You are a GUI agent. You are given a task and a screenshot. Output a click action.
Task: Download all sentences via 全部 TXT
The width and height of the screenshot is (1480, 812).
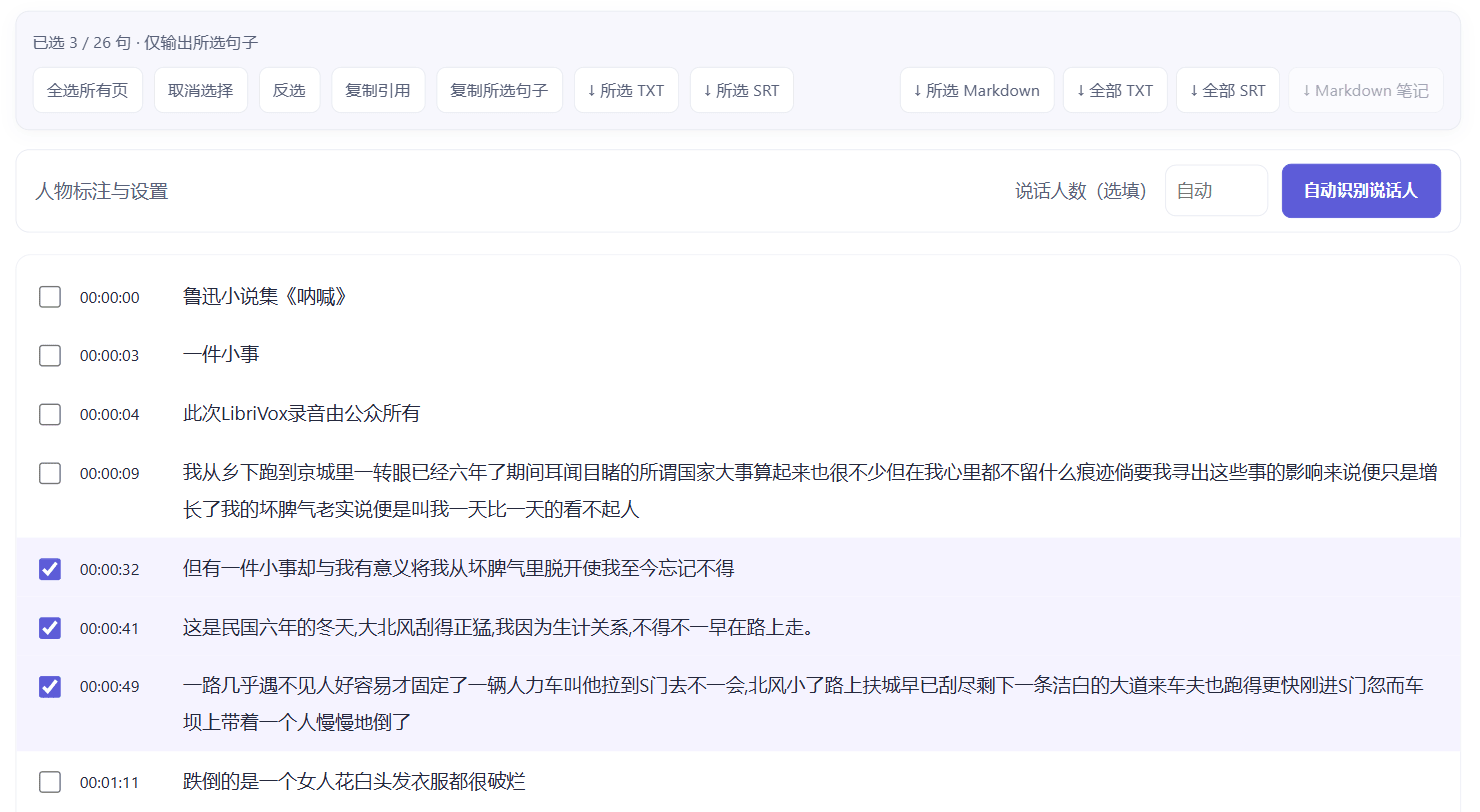(x=1115, y=90)
